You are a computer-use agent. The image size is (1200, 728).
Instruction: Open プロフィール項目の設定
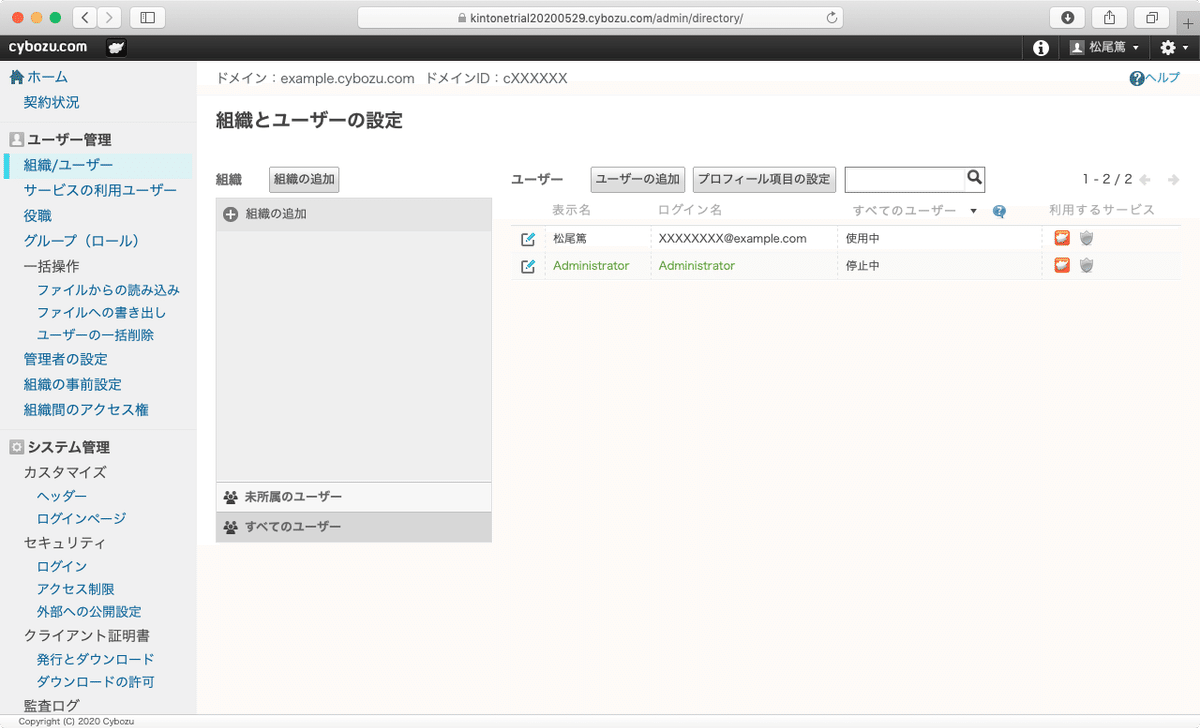764,178
